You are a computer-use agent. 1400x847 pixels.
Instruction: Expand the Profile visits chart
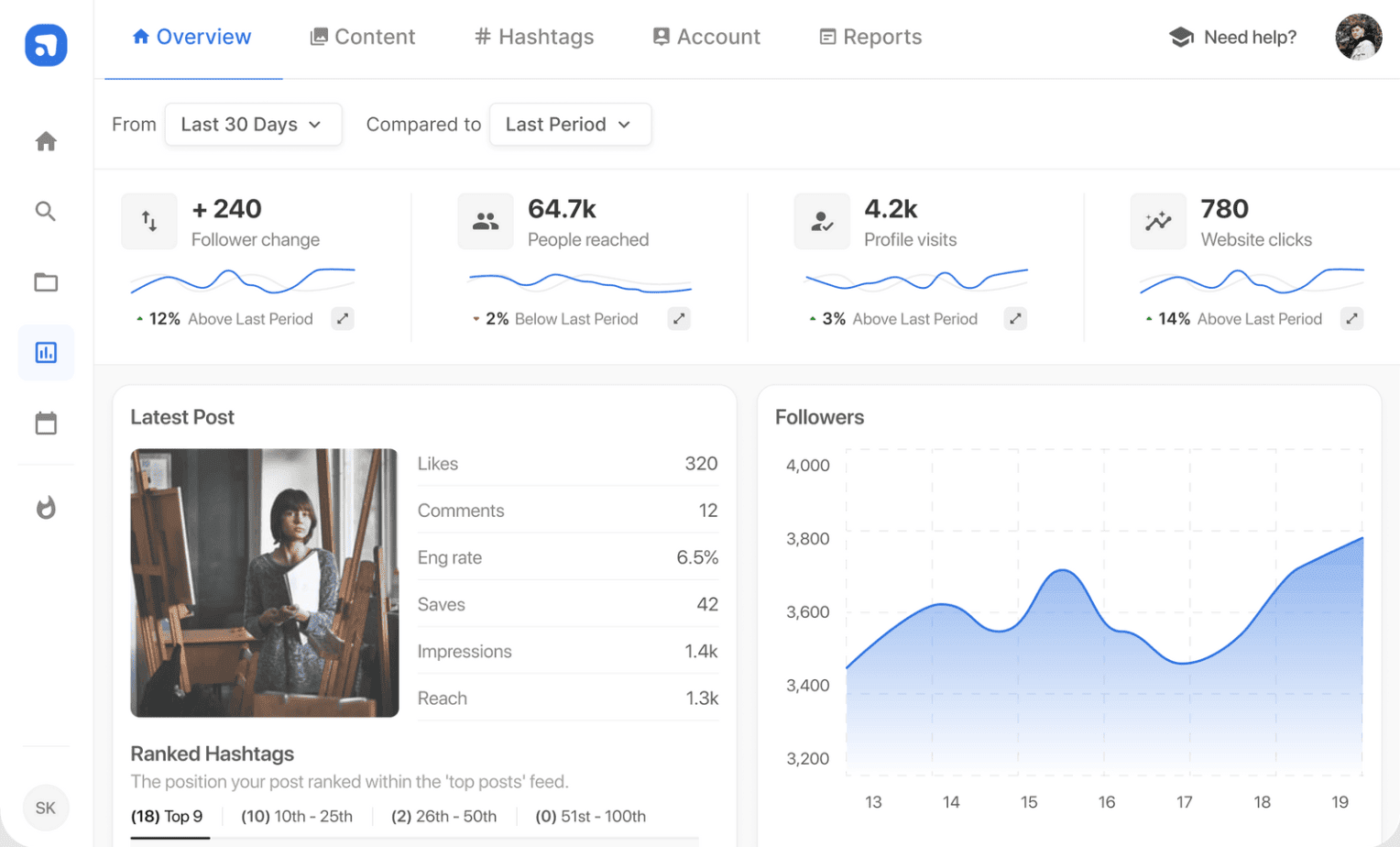click(1015, 319)
